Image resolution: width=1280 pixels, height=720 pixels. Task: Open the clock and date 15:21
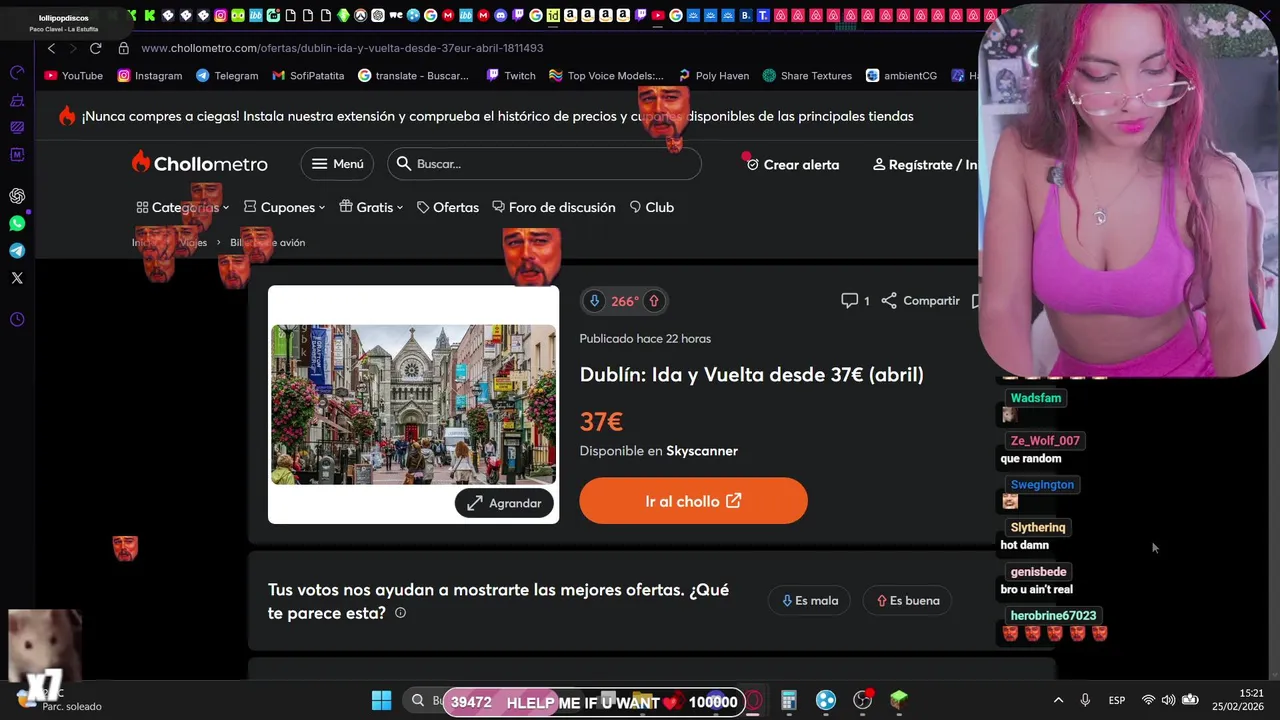(x=1237, y=700)
